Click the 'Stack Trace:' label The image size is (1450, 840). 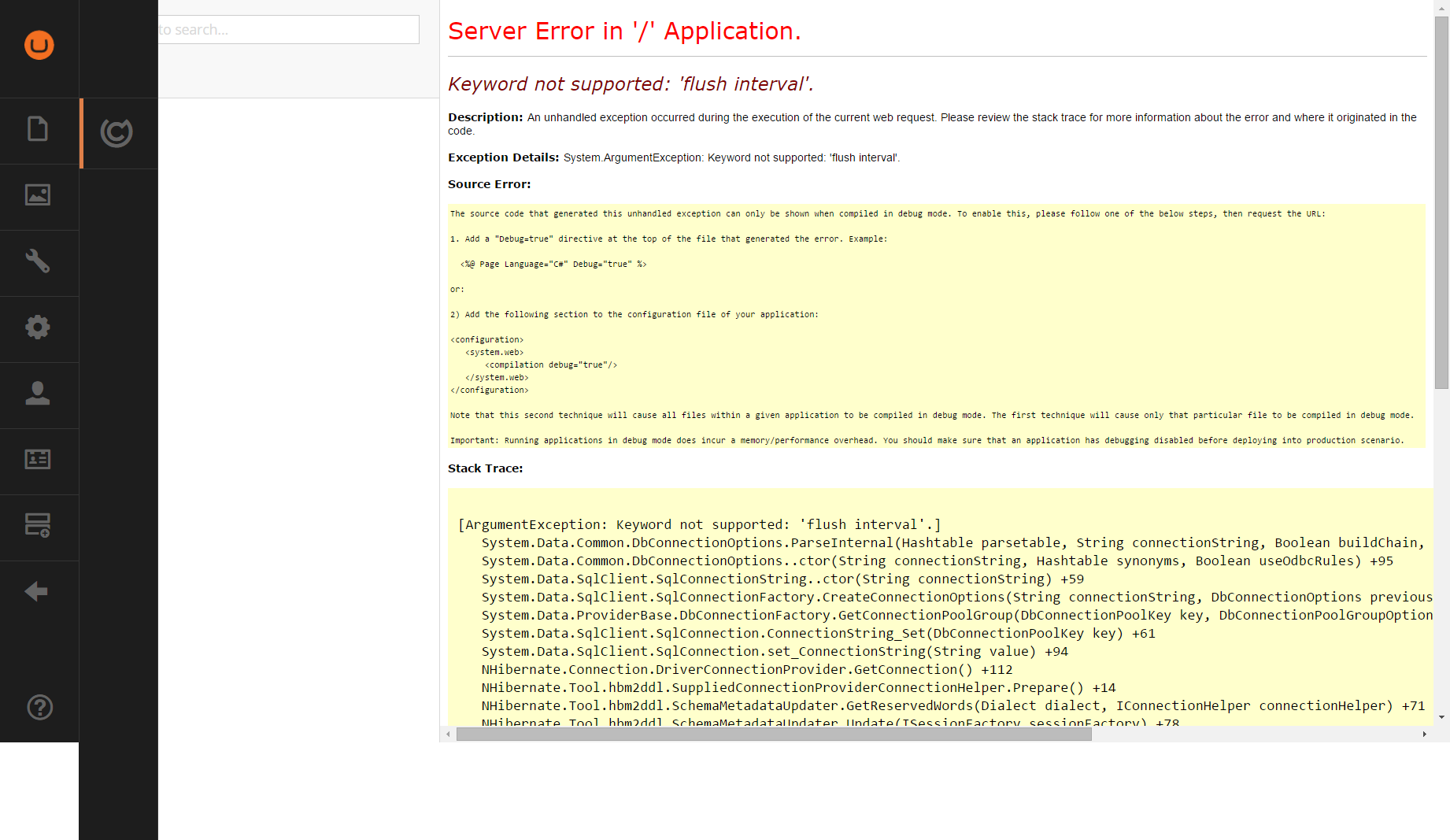[485, 468]
